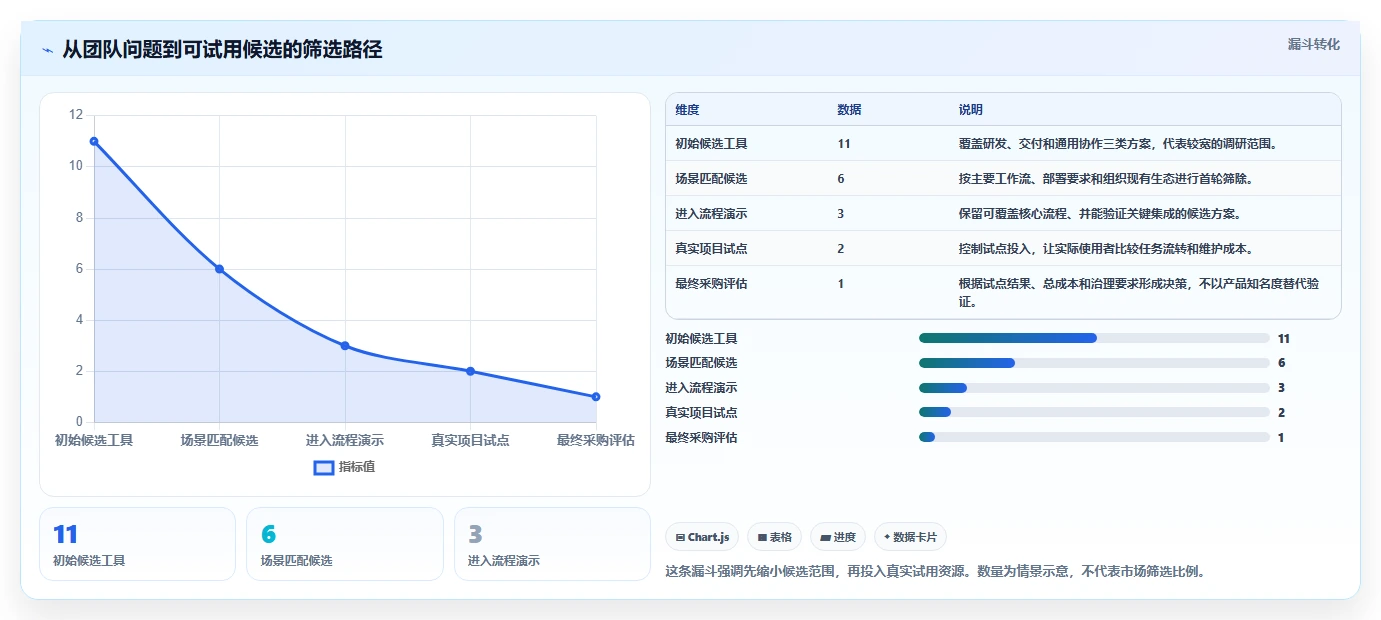Select the Chart.js tag chip

(702, 537)
